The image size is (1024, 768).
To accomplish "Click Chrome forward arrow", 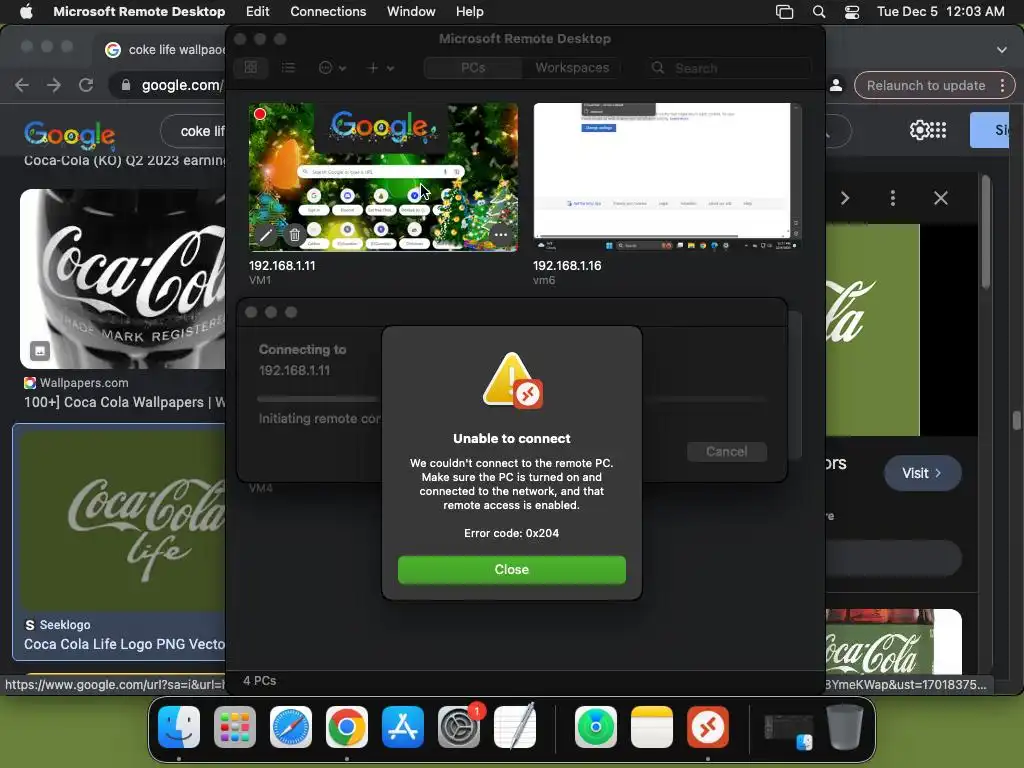I will [54, 86].
